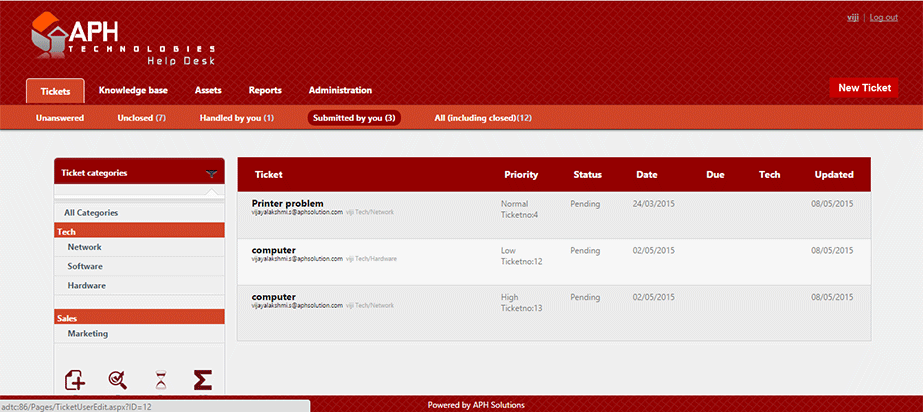Select the Hardware category
The height and width of the screenshot is (412, 923).
pyautogui.click(x=87, y=286)
